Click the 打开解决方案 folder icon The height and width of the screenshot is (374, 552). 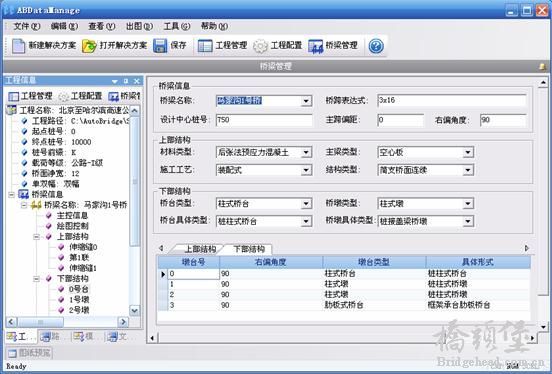[89, 46]
